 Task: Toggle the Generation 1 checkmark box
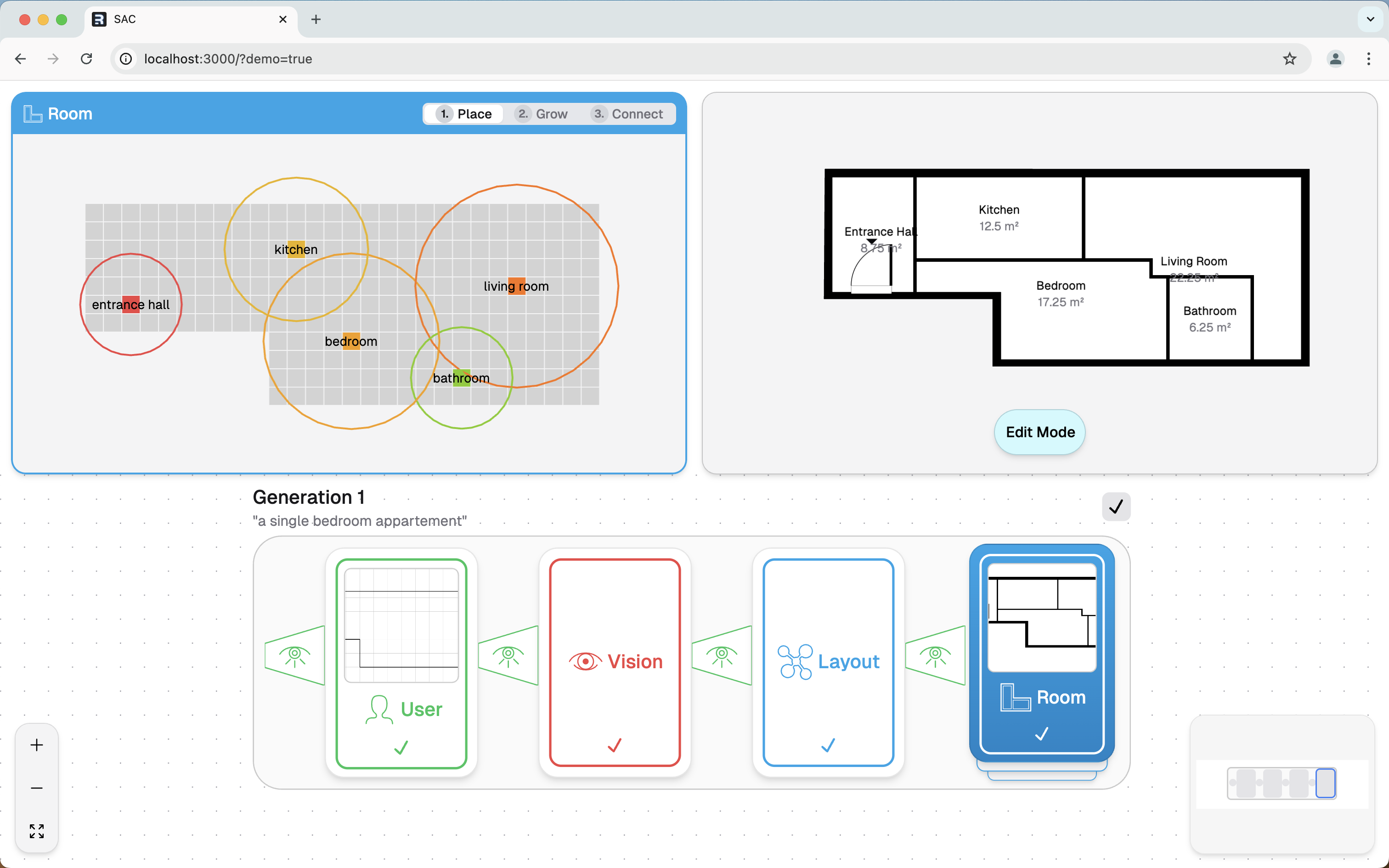[x=1116, y=506]
